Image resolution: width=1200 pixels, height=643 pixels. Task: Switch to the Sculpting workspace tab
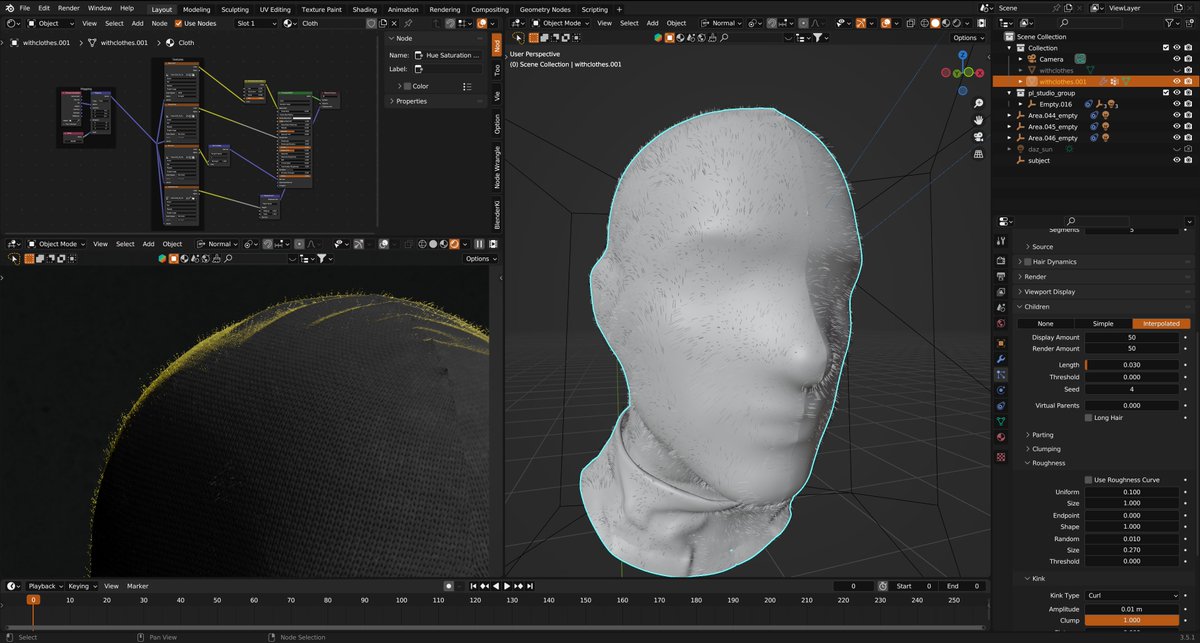[x=235, y=9]
